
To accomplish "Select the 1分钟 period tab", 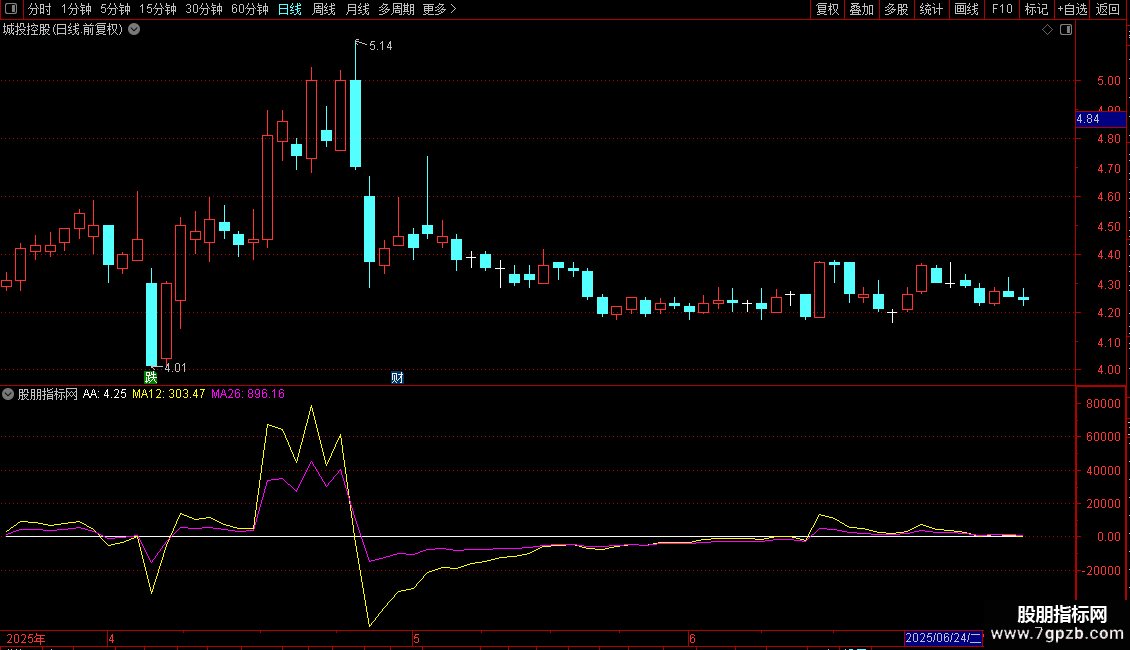I will pyautogui.click(x=76, y=9).
